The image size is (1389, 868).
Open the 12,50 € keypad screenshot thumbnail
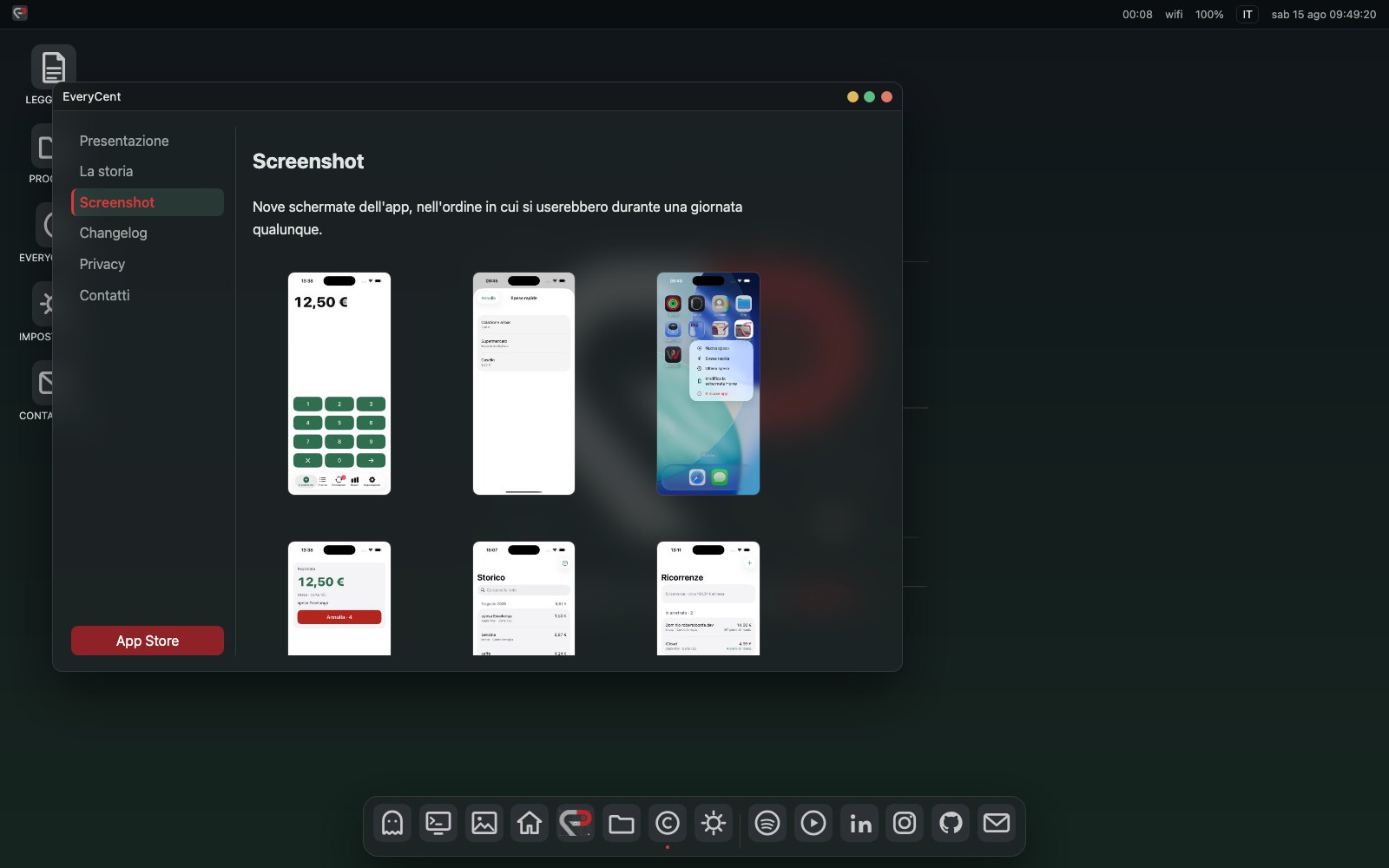tap(339, 384)
